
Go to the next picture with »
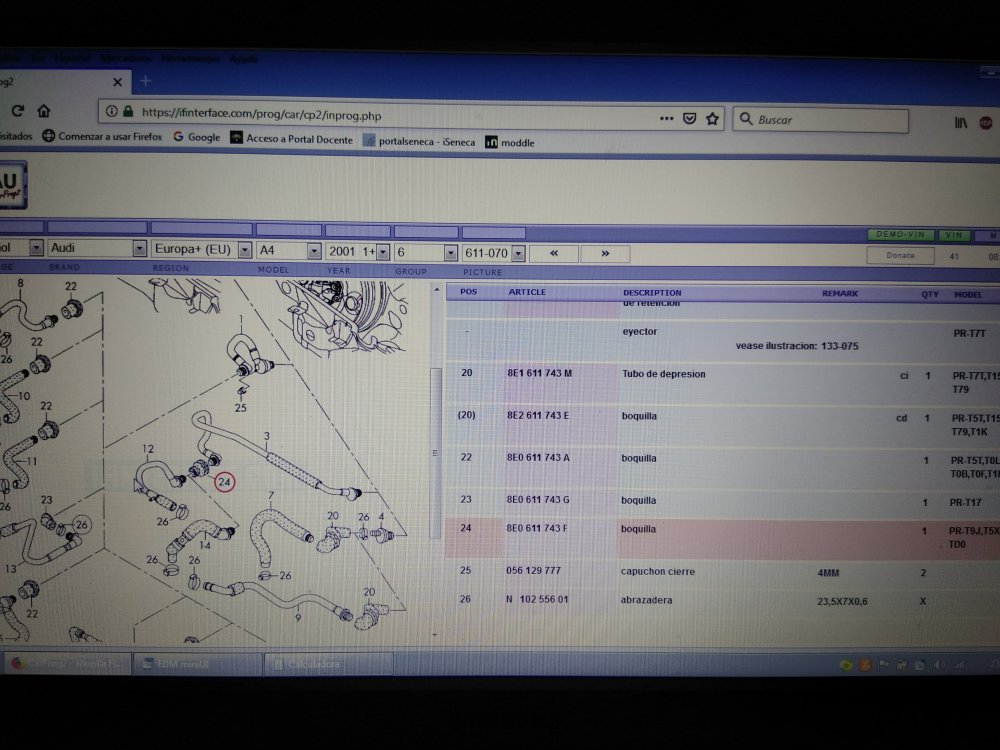pos(605,254)
